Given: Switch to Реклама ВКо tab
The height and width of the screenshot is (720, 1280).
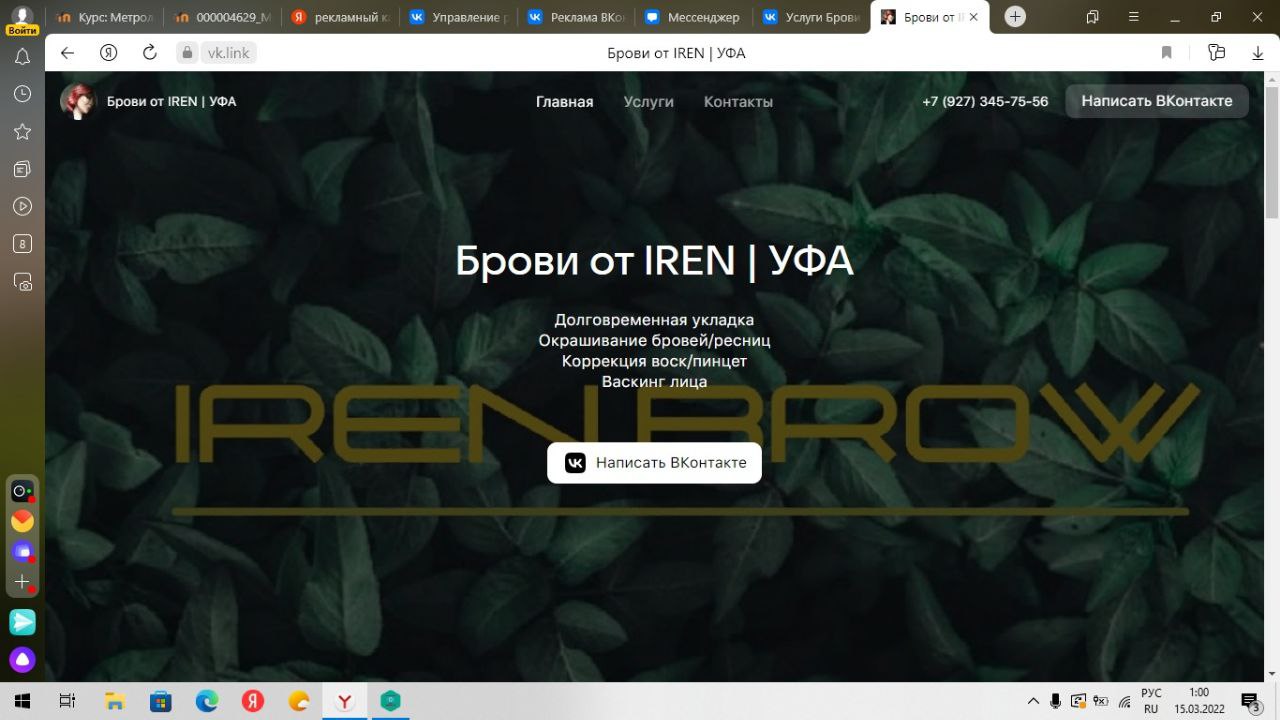Looking at the screenshot, I should pos(577,17).
